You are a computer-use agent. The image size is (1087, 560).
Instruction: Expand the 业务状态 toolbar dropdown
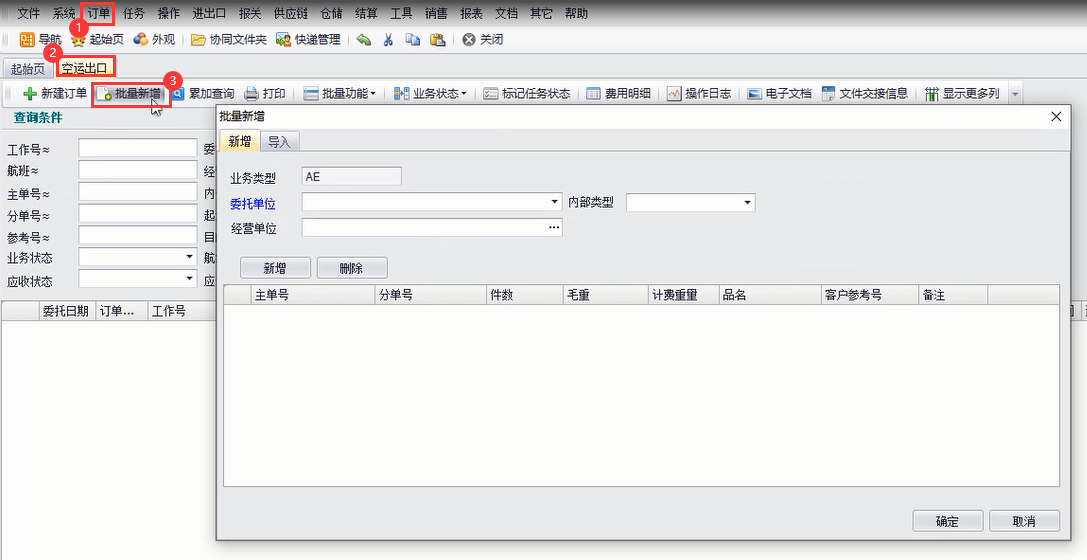pyautogui.click(x=431, y=94)
